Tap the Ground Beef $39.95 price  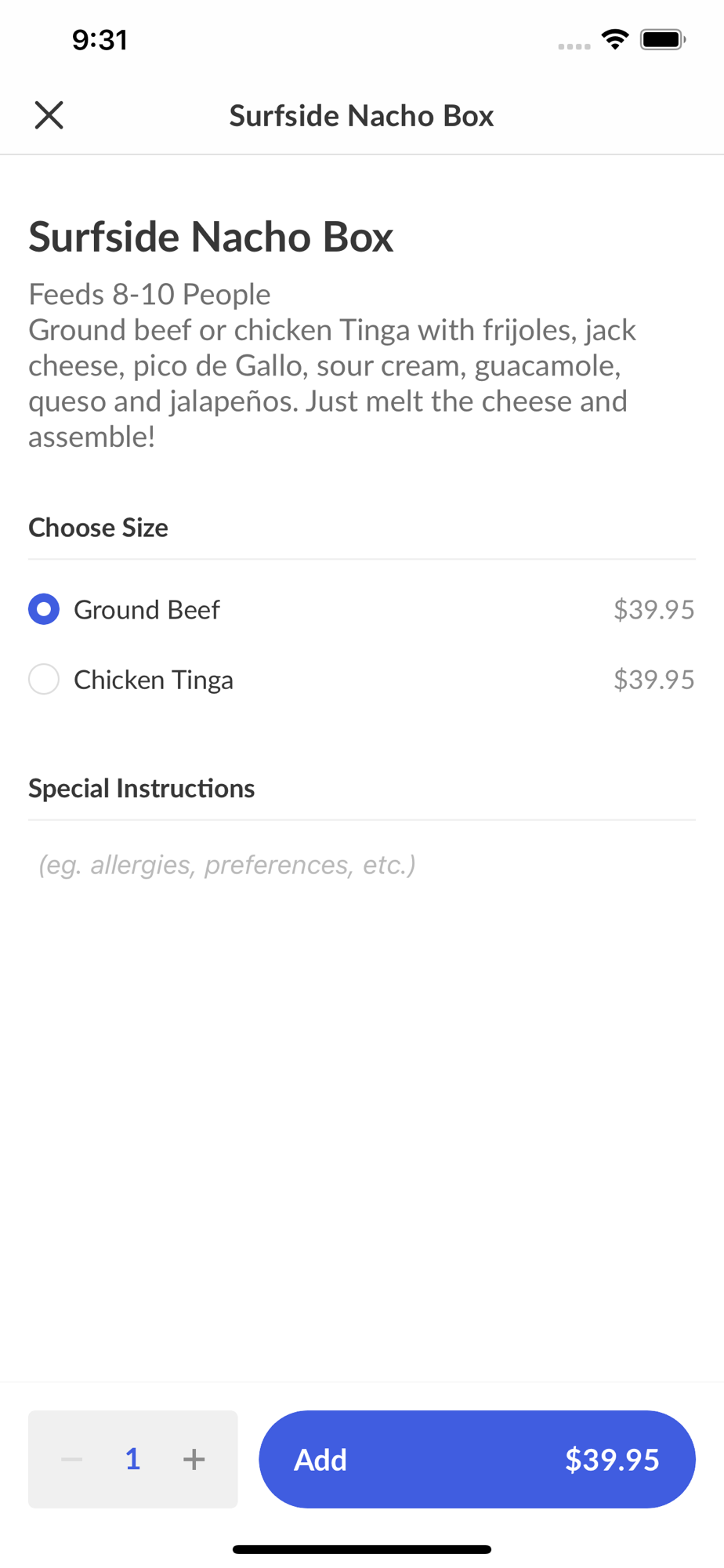(653, 610)
